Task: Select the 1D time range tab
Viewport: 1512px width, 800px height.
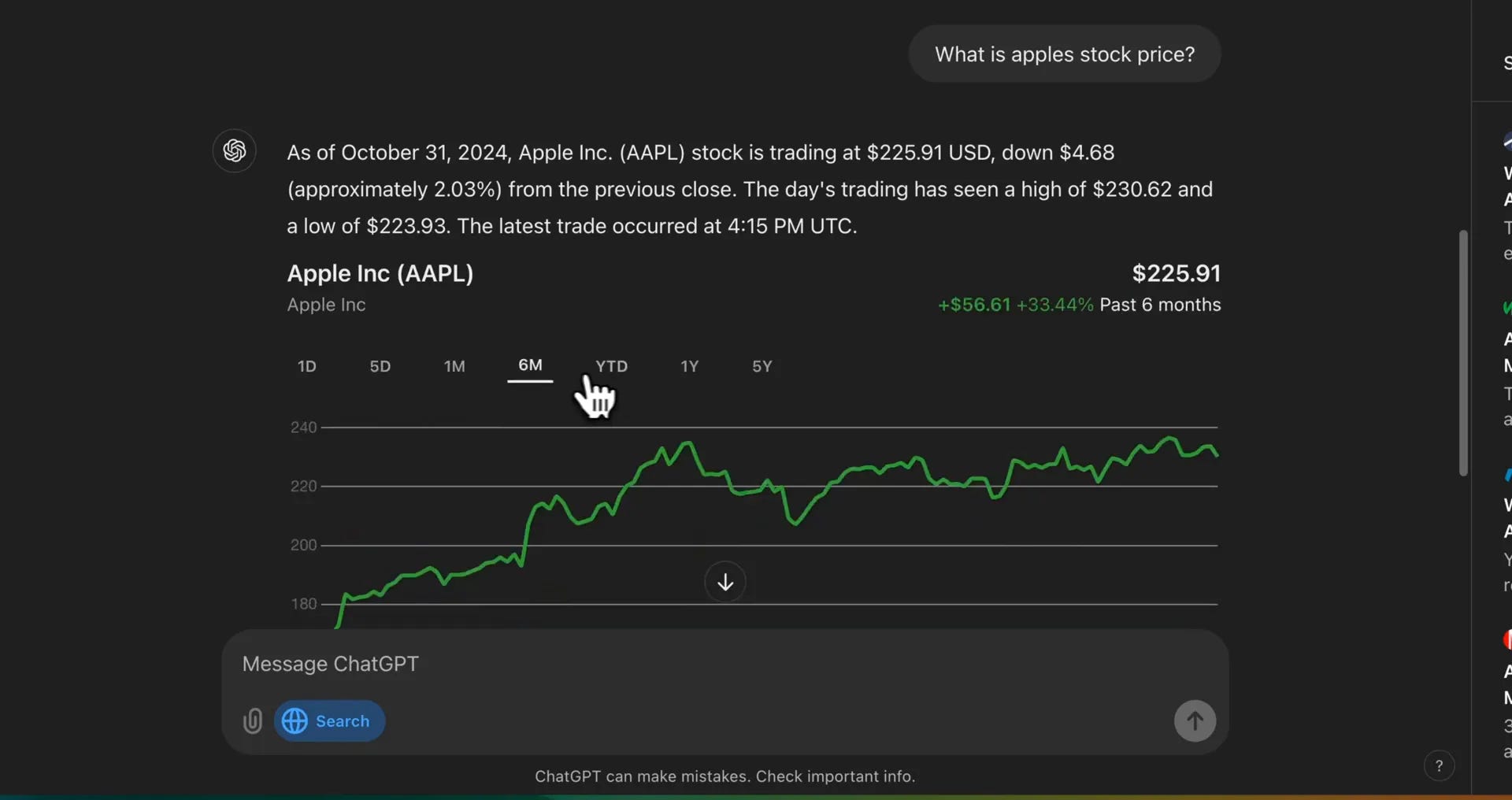Action: tap(306, 366)
